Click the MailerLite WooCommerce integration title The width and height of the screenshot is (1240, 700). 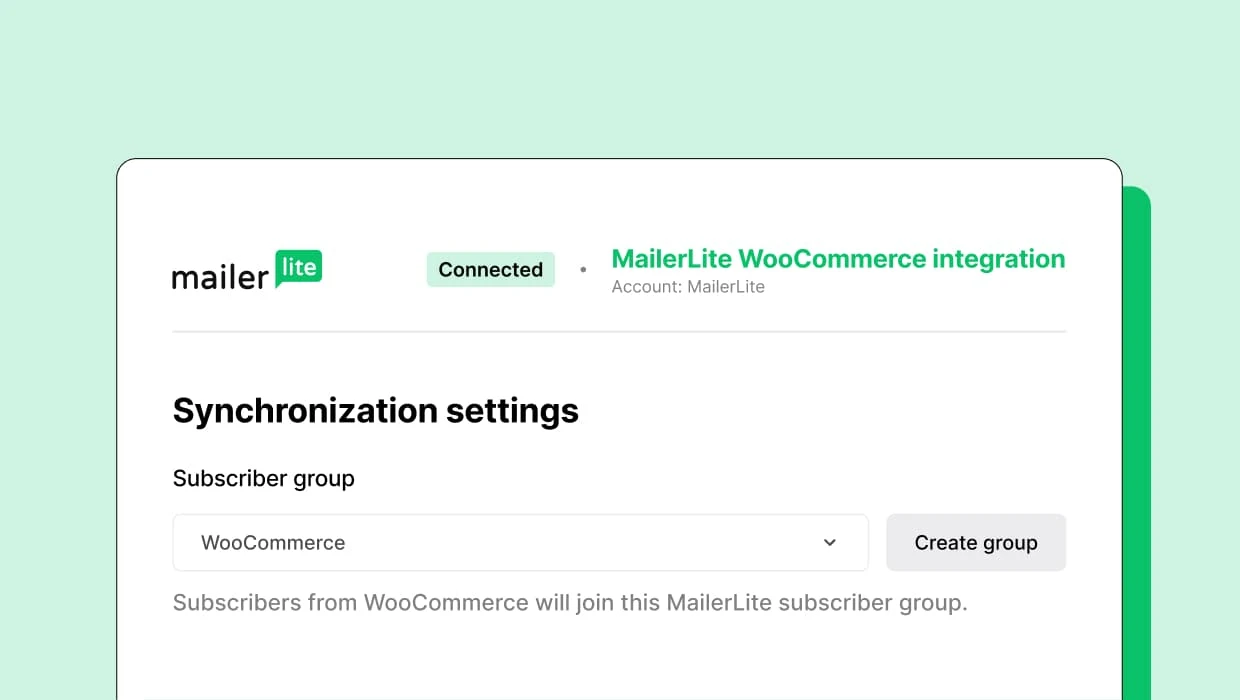(x=838, y=259)
